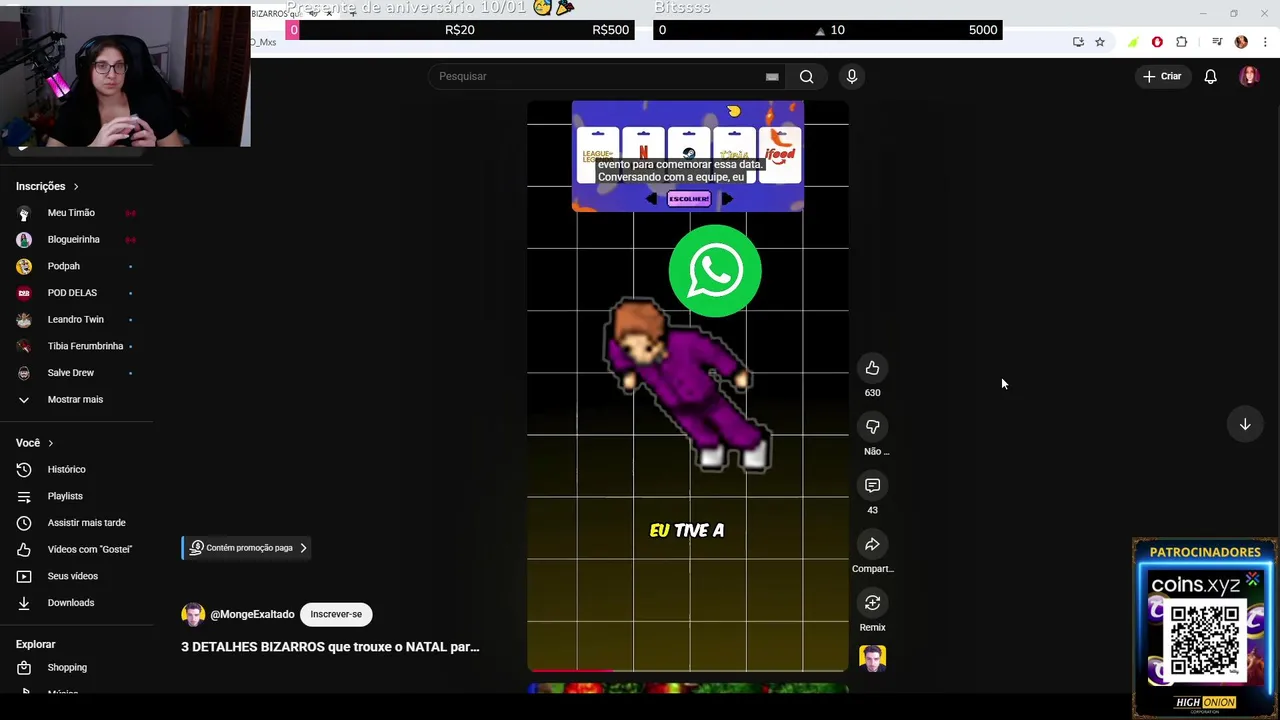This screenshot has height=720, width=1280.
Task: Open Chrome media control icon
Action: click(x=1217, y=42)
